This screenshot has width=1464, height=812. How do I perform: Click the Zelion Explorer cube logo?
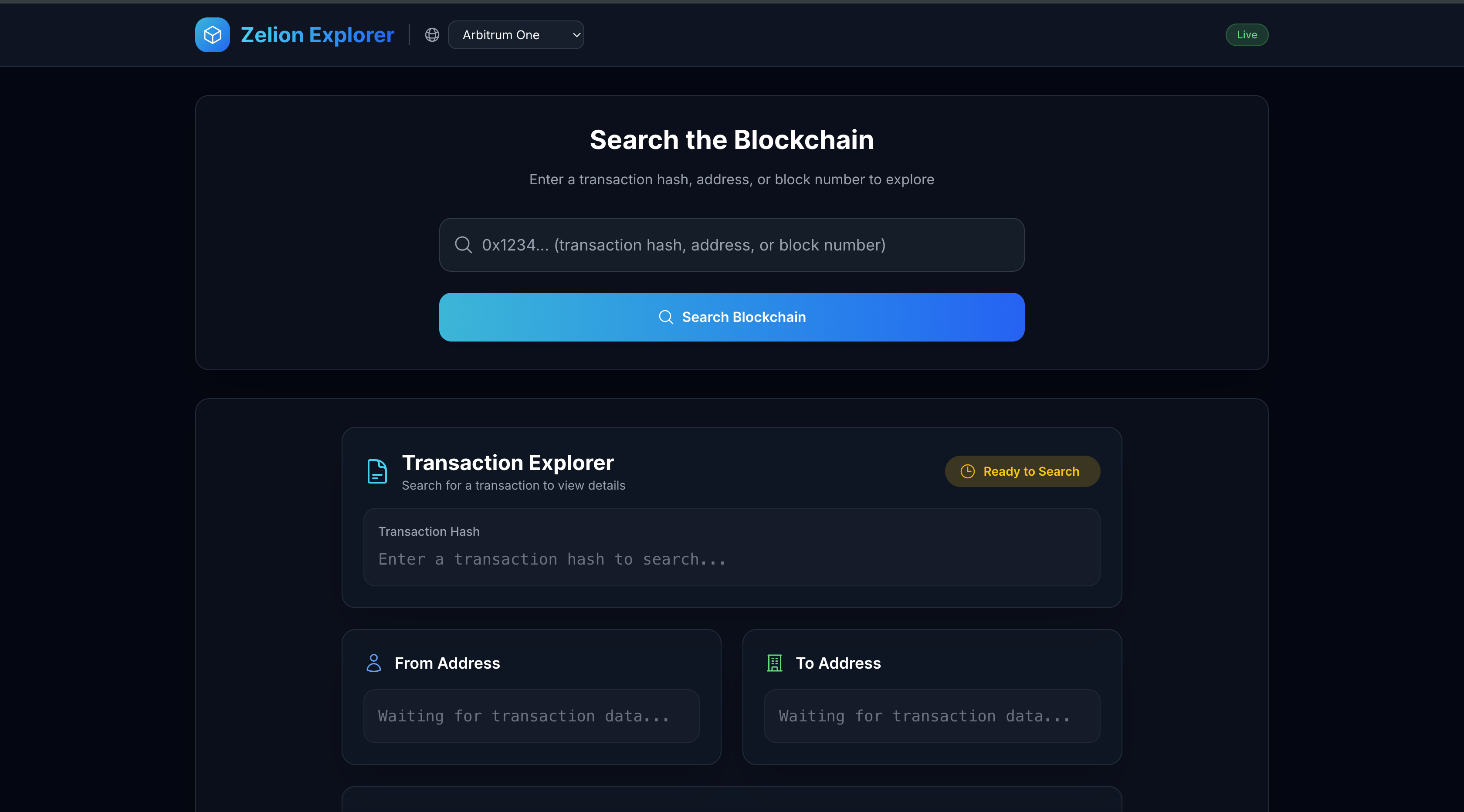212,35
